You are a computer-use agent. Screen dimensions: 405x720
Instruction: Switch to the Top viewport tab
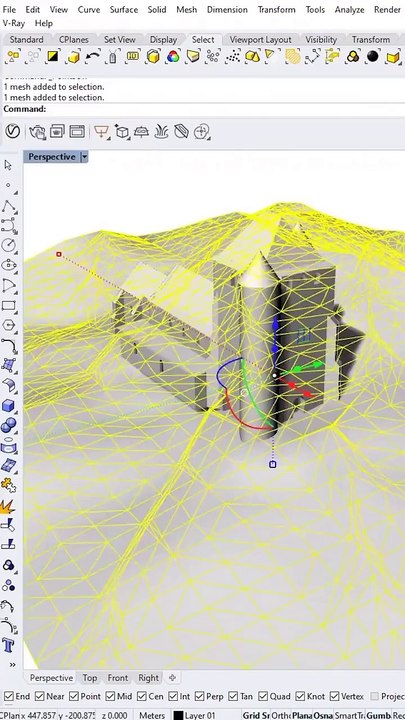click(90, 678)
